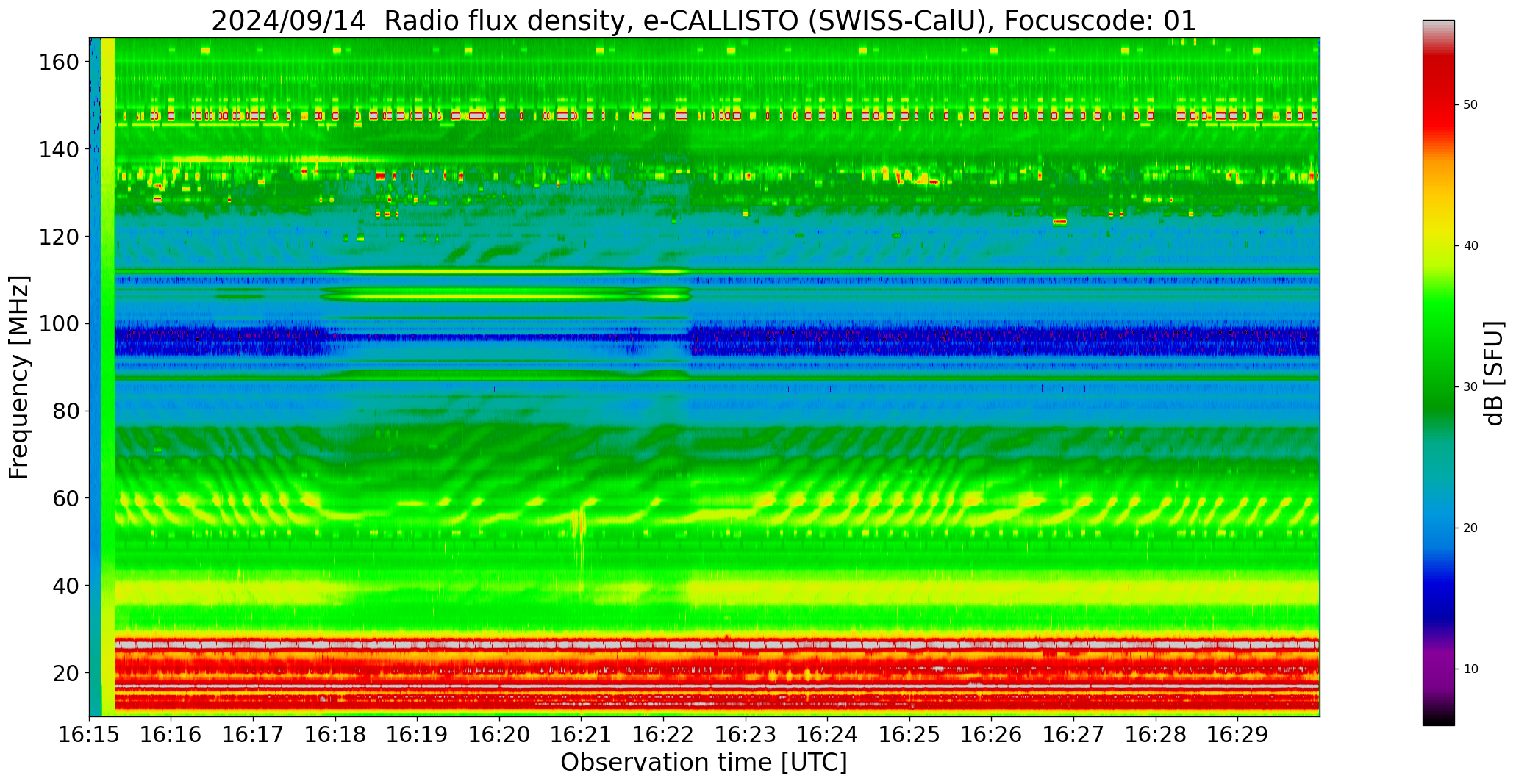Click the 80 frequency tick label
Screen dimensions: 1516x784
point(65,411)
